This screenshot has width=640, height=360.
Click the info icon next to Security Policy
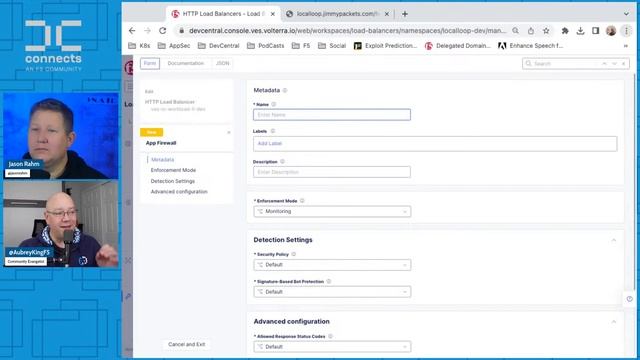[293, 254]
